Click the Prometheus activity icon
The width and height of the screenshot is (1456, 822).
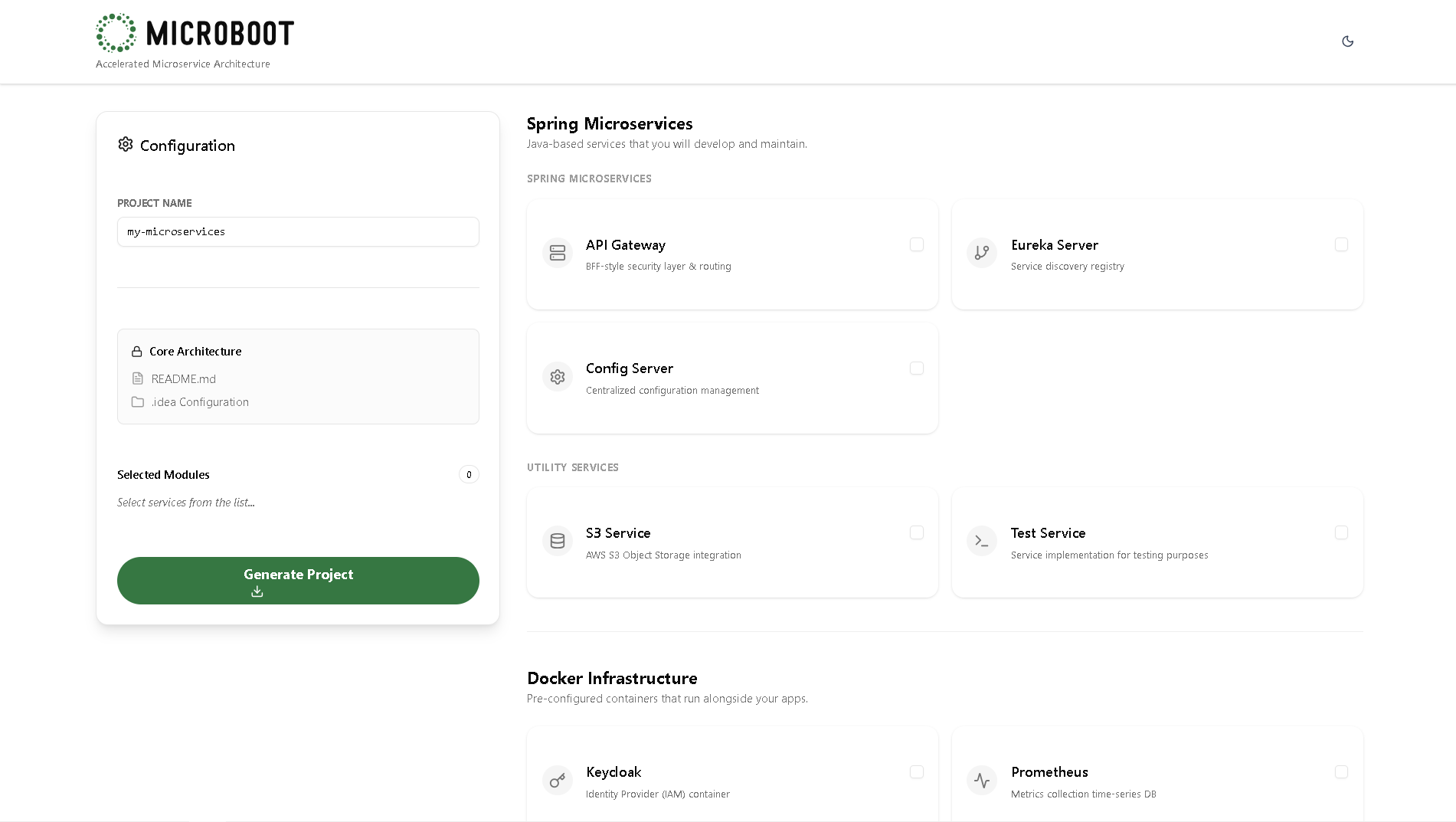coord(982,781)
